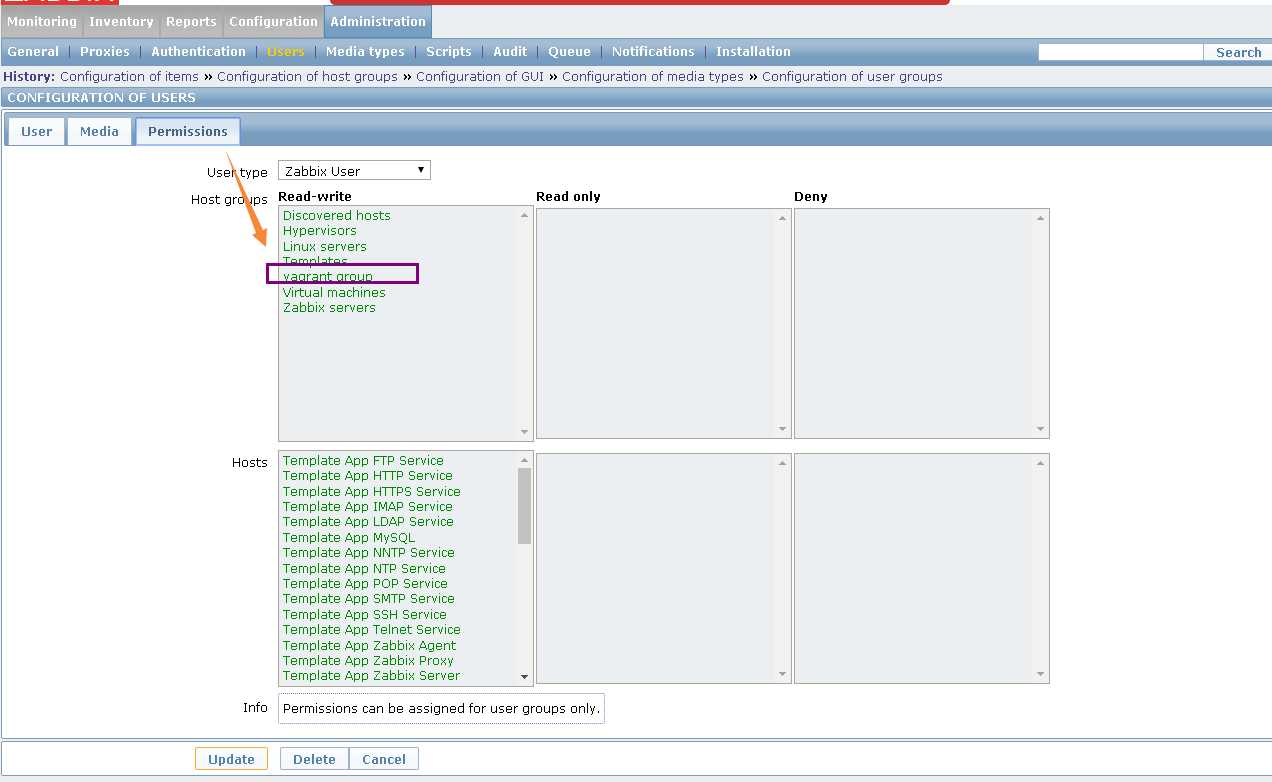Click the Search button
The height and width of the screenshot is (782, 1272).
[1238, 52]
